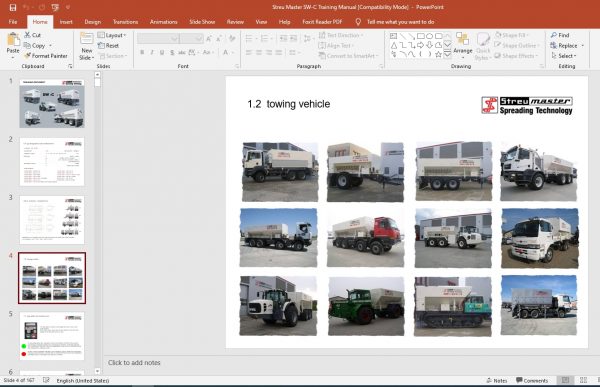Open the font name combo box

(158, 38)
